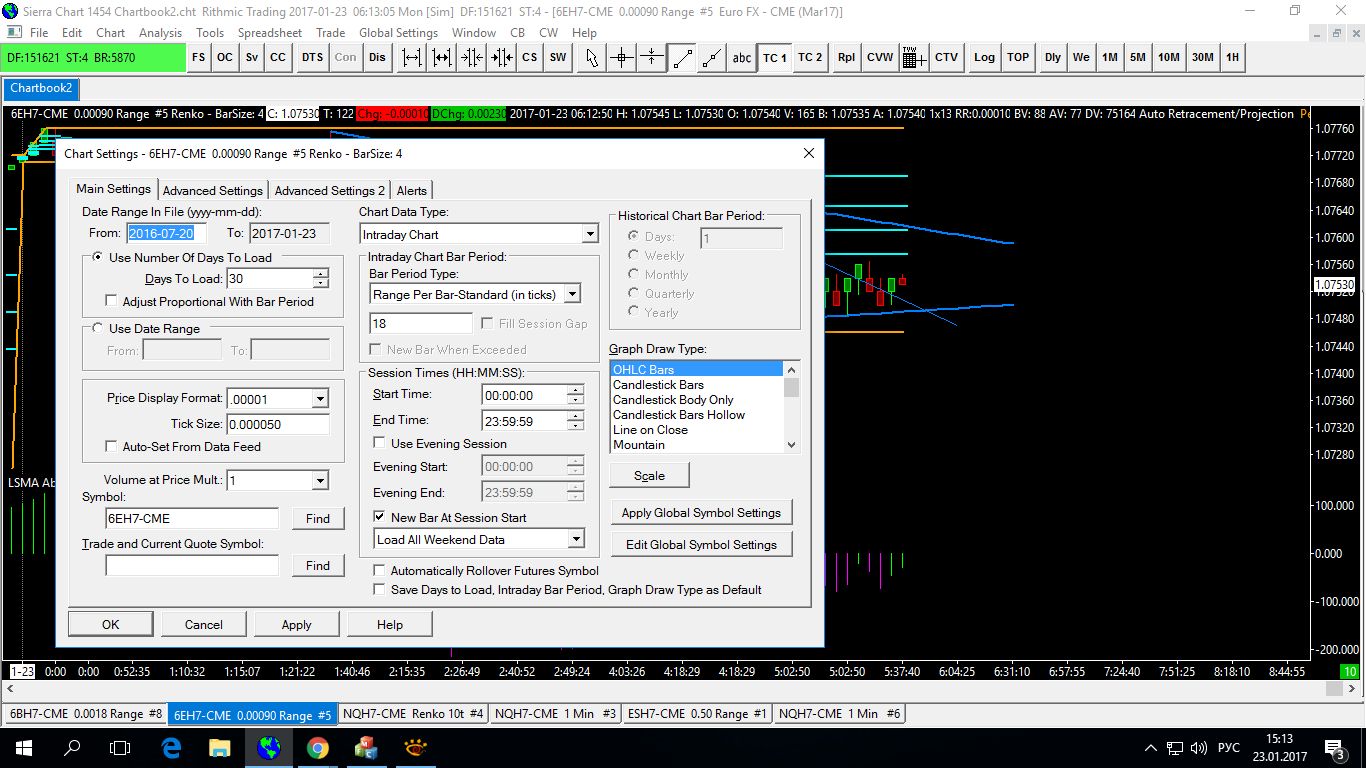
Task: Click the Tick Size input field
Action: [x=277, y=424]
